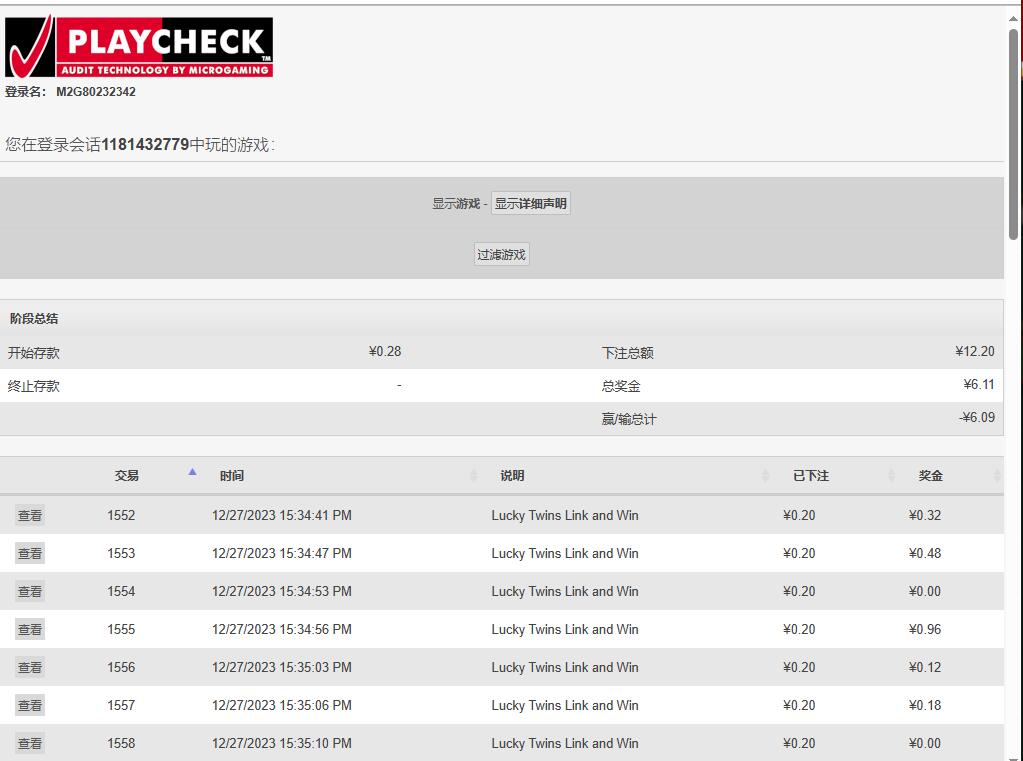
Task: Sort by the 已下注 column sort arrows
Action: (891, 476)
